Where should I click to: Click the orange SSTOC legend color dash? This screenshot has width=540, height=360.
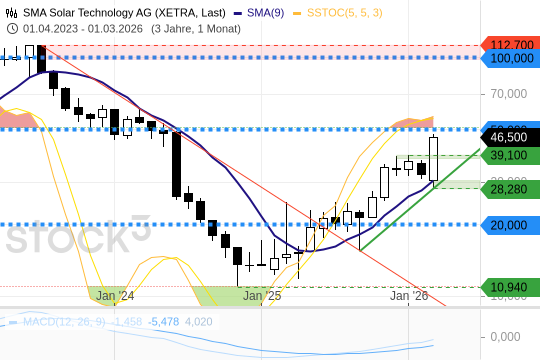[297, 14]
